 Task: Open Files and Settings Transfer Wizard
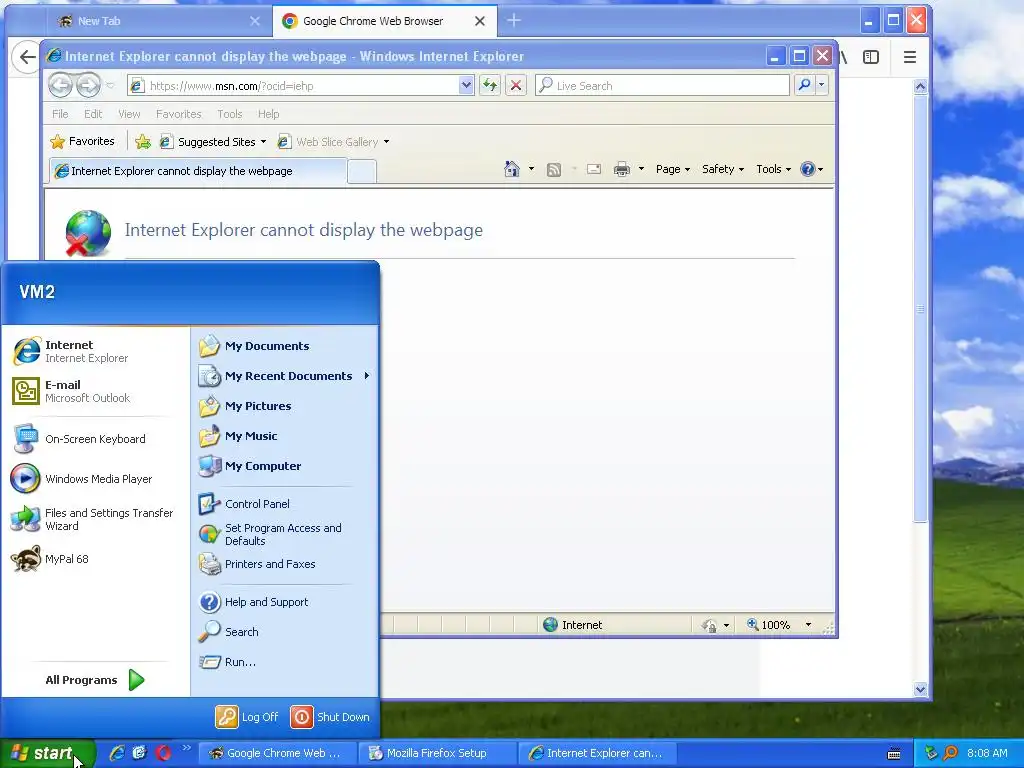point(93,519)
